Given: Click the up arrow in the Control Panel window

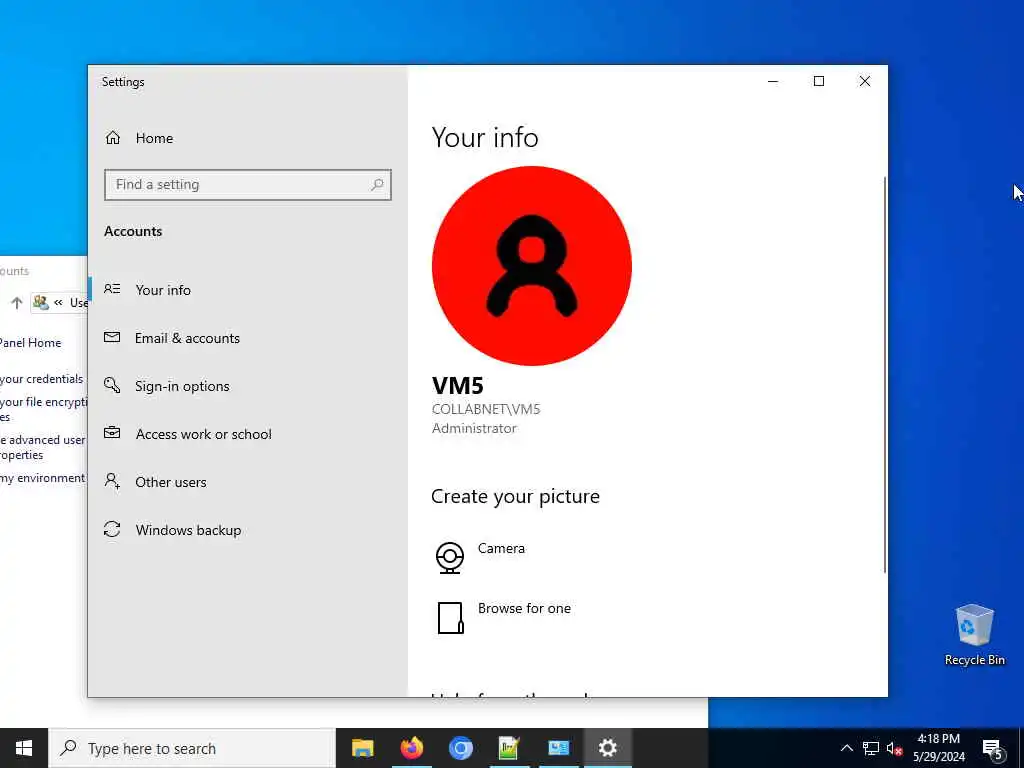Looking at the screenshot, I should point(17,302).
